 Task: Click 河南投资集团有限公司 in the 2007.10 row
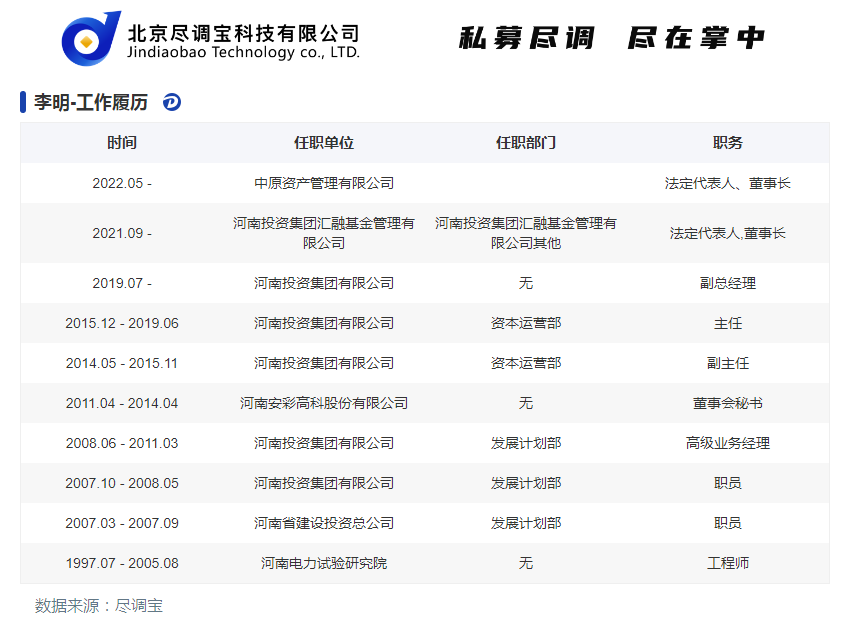tap(324, 483)
